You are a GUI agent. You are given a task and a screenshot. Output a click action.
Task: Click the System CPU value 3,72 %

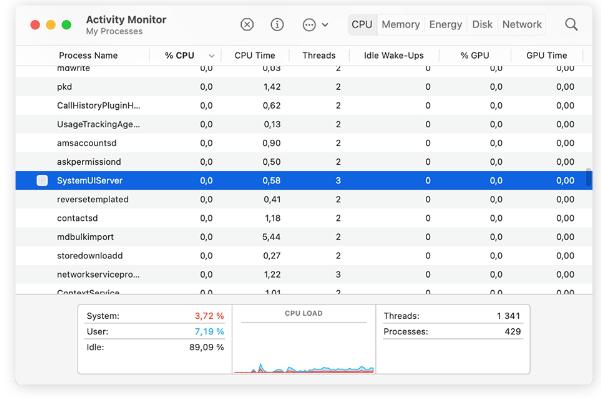tap(209, 316)
